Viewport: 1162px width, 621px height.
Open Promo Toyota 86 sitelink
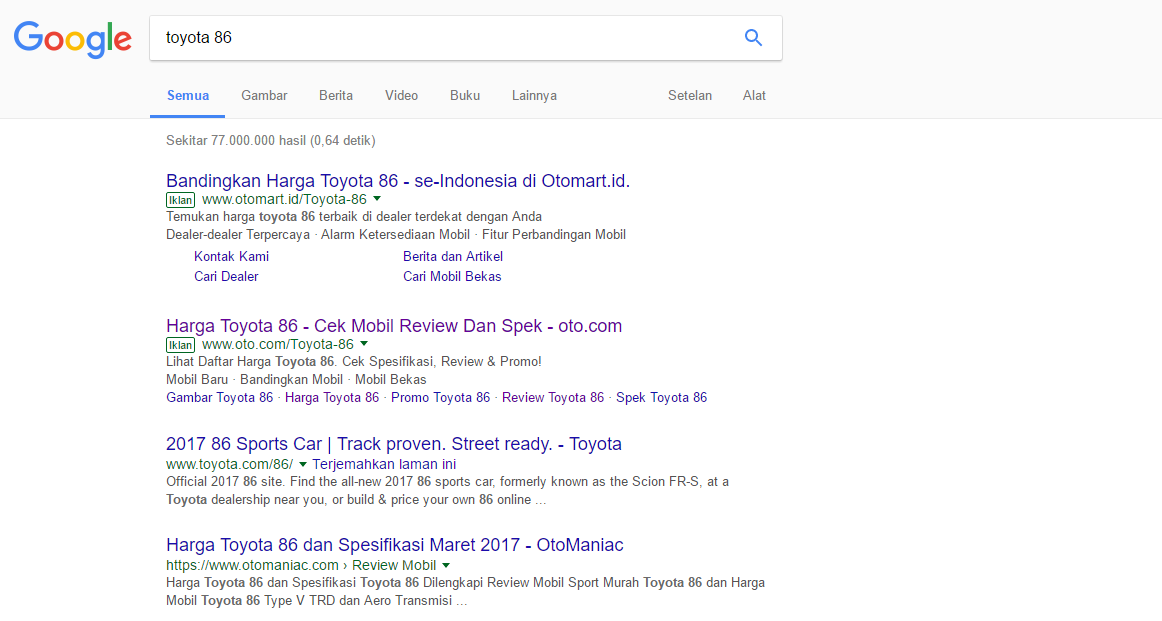440,398
